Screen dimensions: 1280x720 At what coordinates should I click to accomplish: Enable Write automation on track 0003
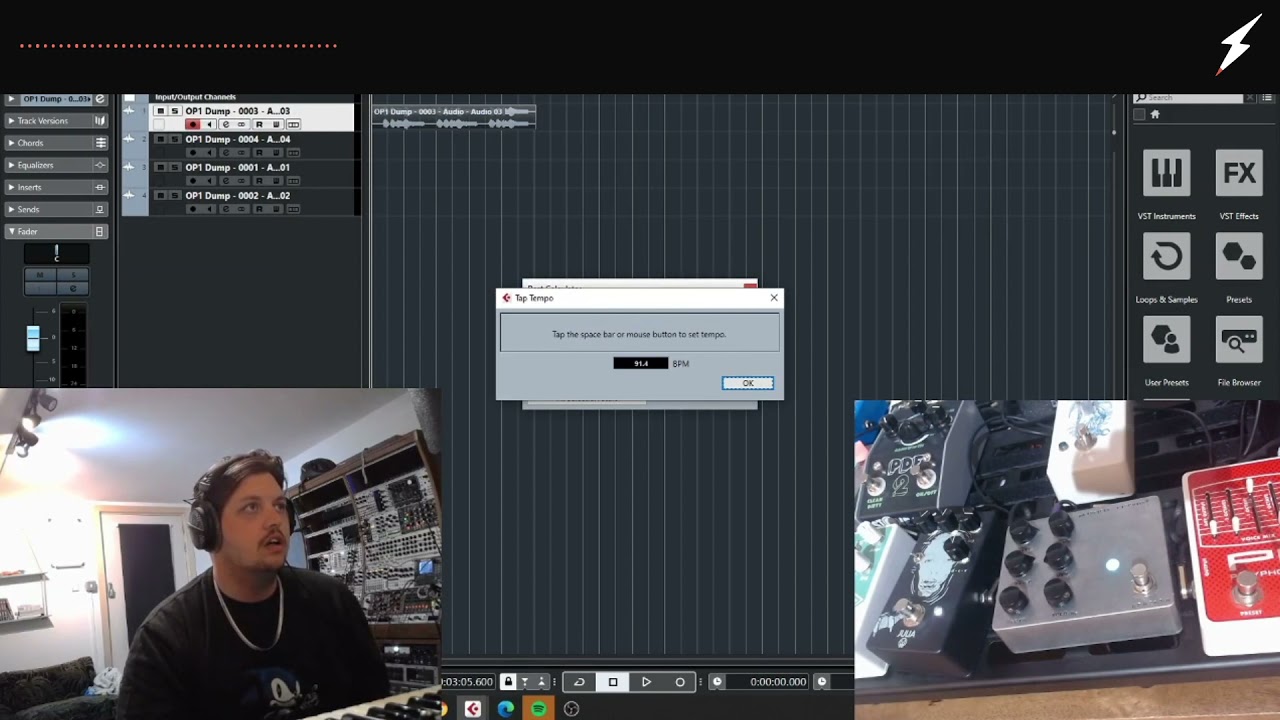tap(276, 125)
